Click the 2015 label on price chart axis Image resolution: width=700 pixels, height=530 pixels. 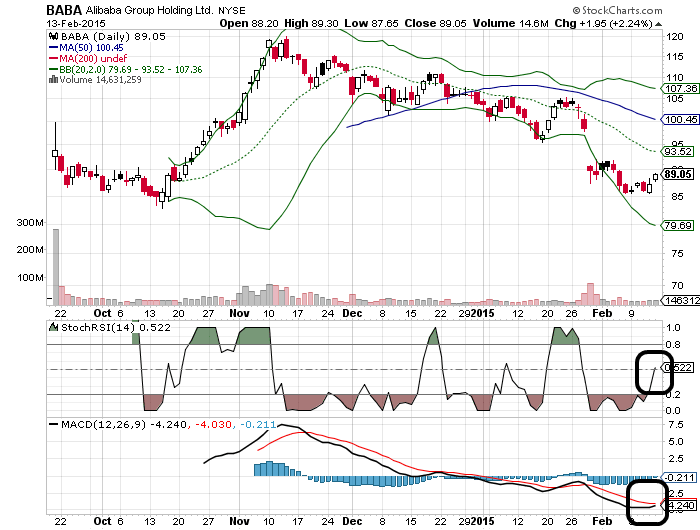pyautogui.click(x=482, y=313)
